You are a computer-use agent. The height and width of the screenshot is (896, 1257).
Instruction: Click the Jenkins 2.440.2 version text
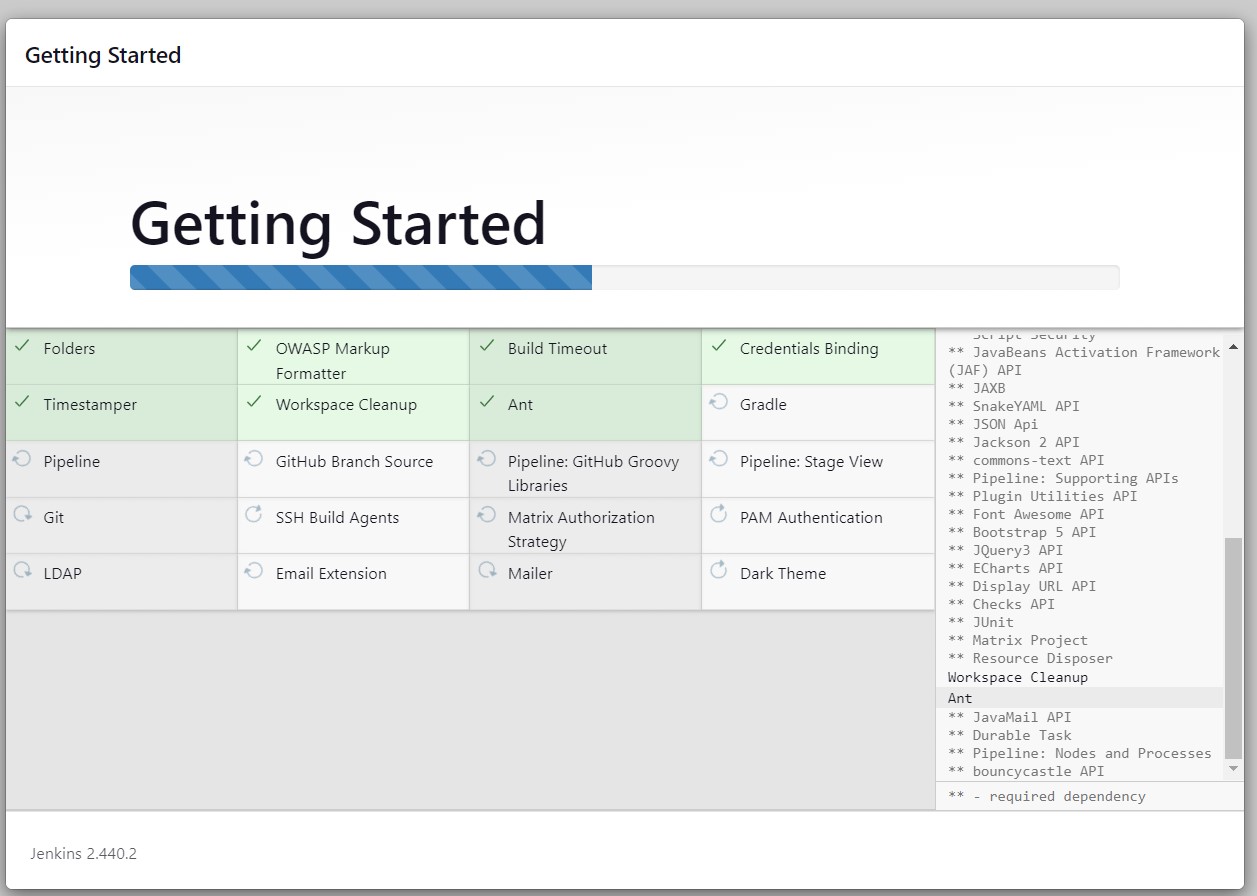83,854
